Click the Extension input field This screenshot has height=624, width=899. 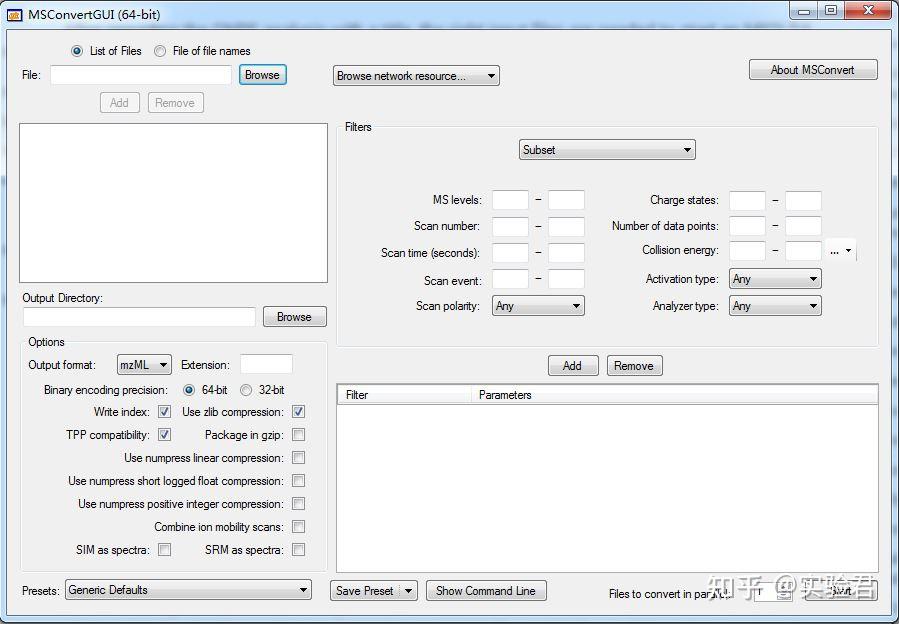[267, 364]
